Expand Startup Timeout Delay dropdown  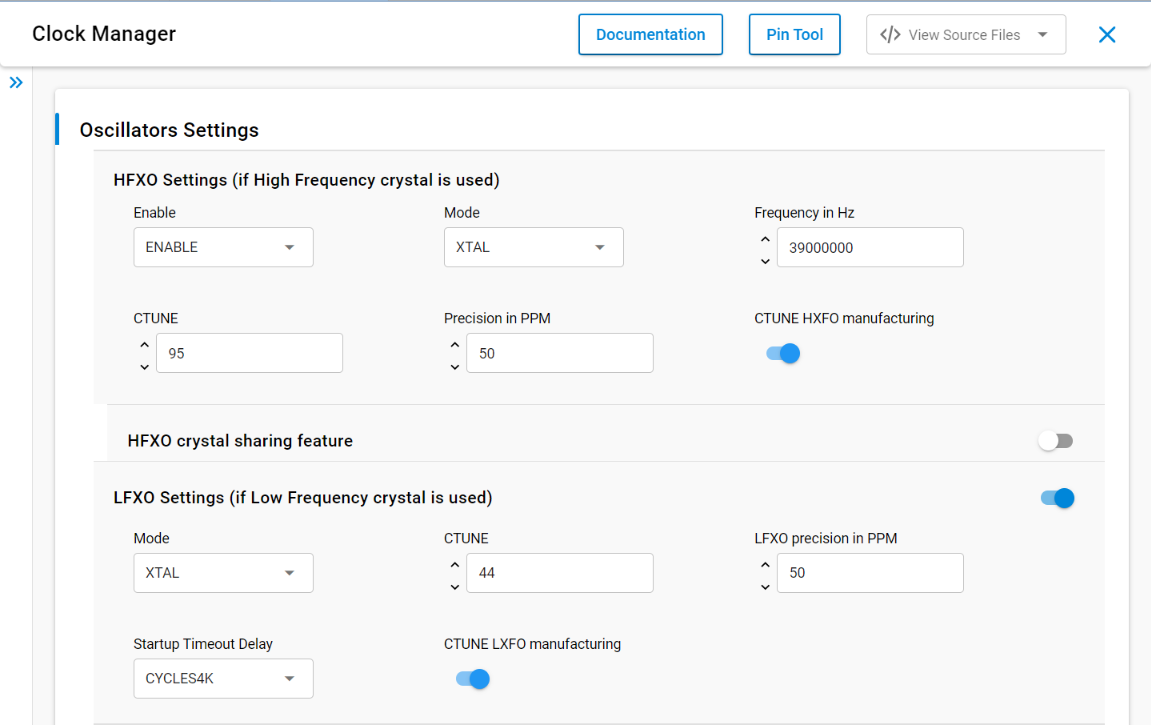[223, 679]
